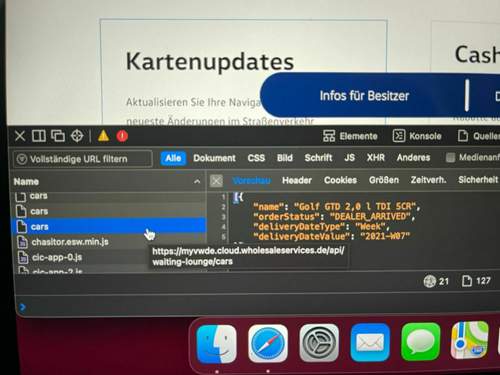Image resolution: width=500 pixels, height=375 pixels.
Task: Open the Elemente tab
Action: pos(350,136)
